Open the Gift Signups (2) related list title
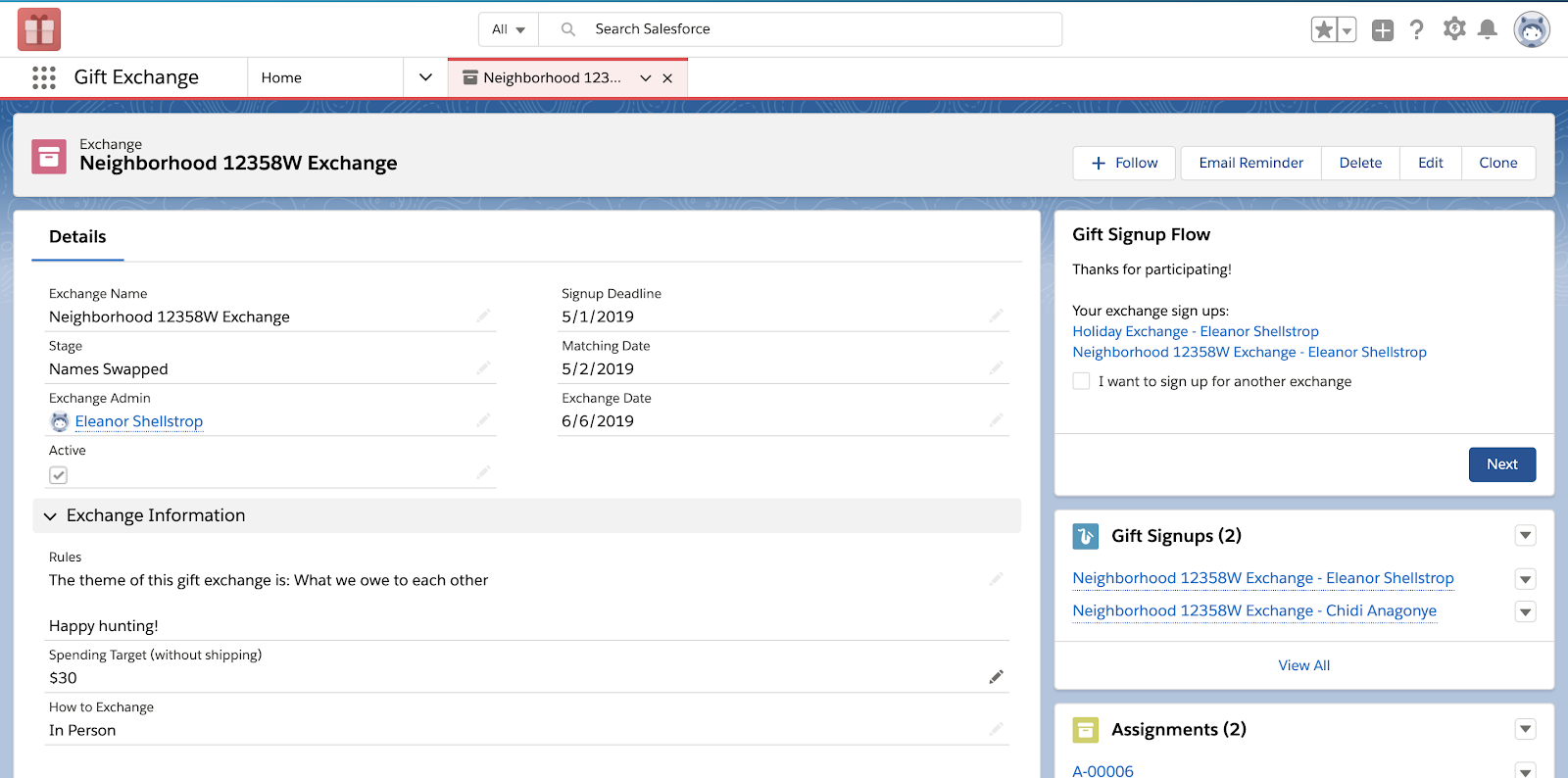 coord(1176,536)
